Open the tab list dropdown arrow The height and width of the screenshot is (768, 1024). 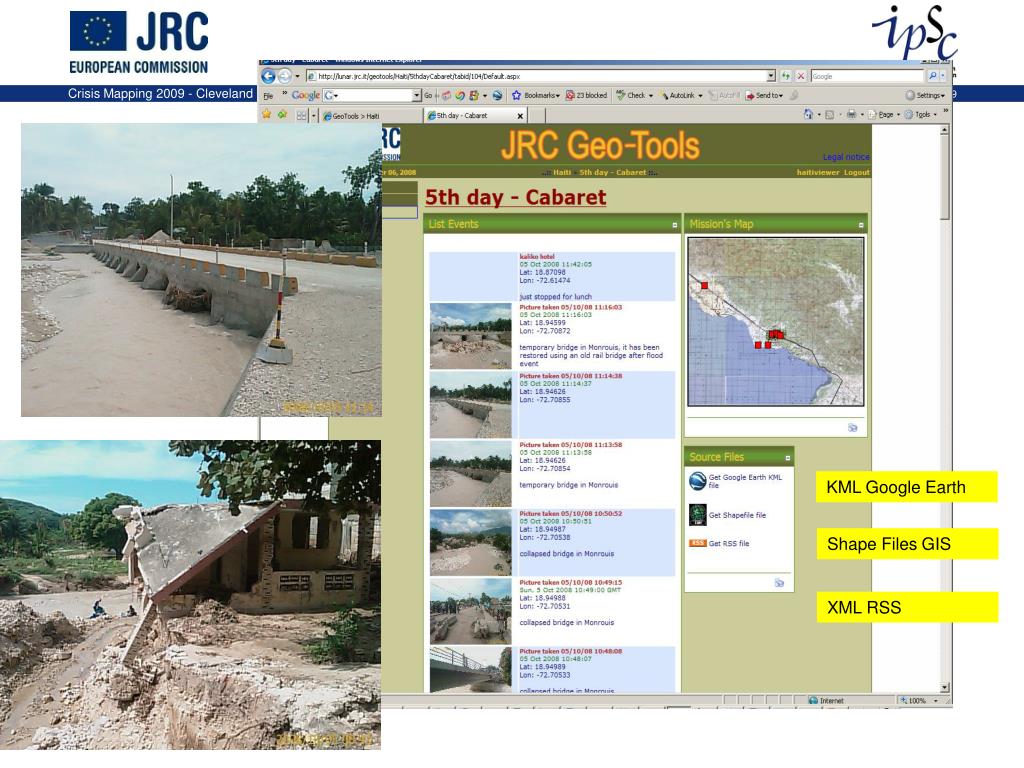[x=313, y=116]
